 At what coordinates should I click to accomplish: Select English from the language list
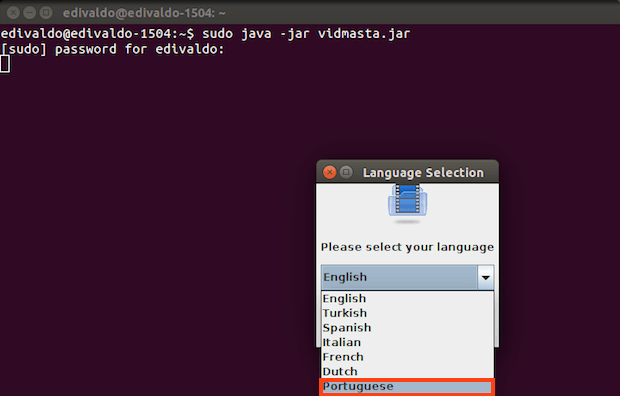407,298
